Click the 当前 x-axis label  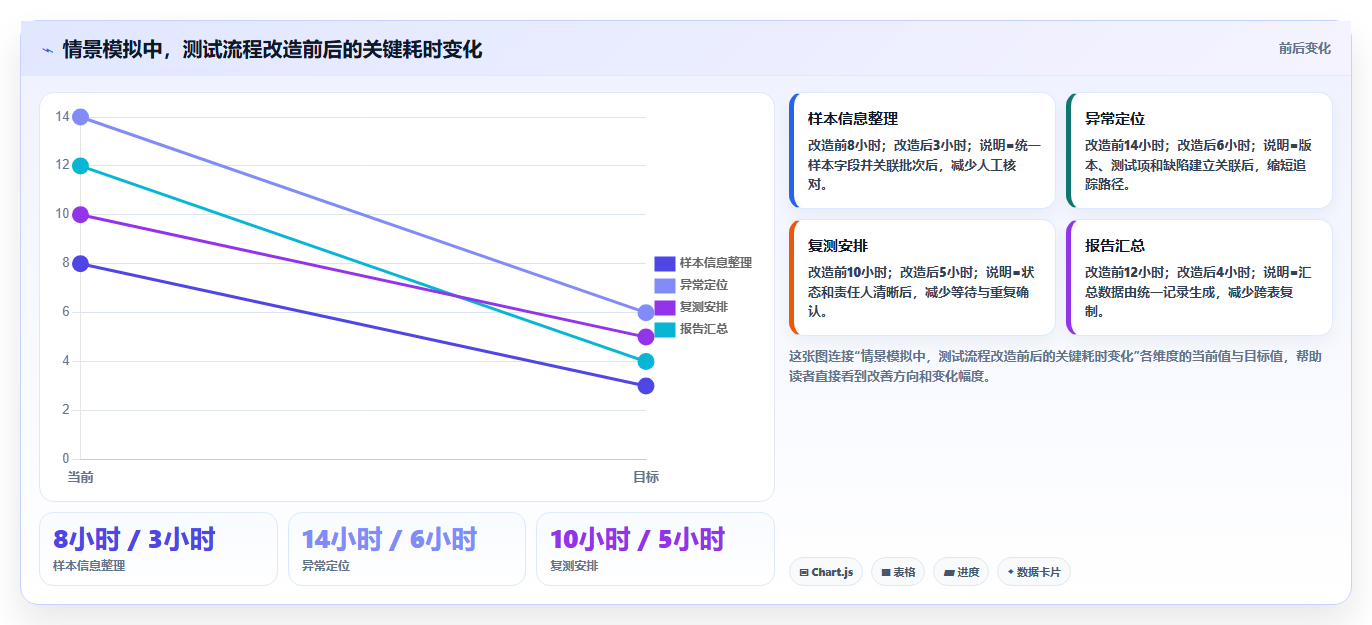point(80,477)
